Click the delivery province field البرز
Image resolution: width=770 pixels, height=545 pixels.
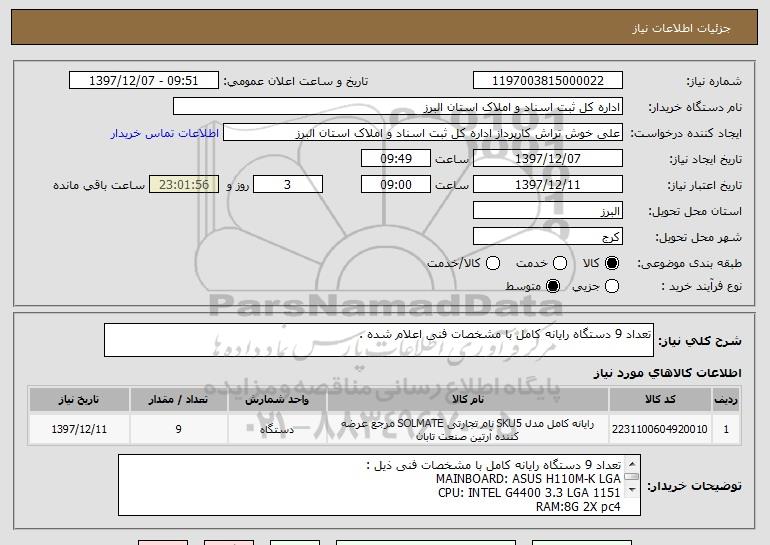point(548,211)
